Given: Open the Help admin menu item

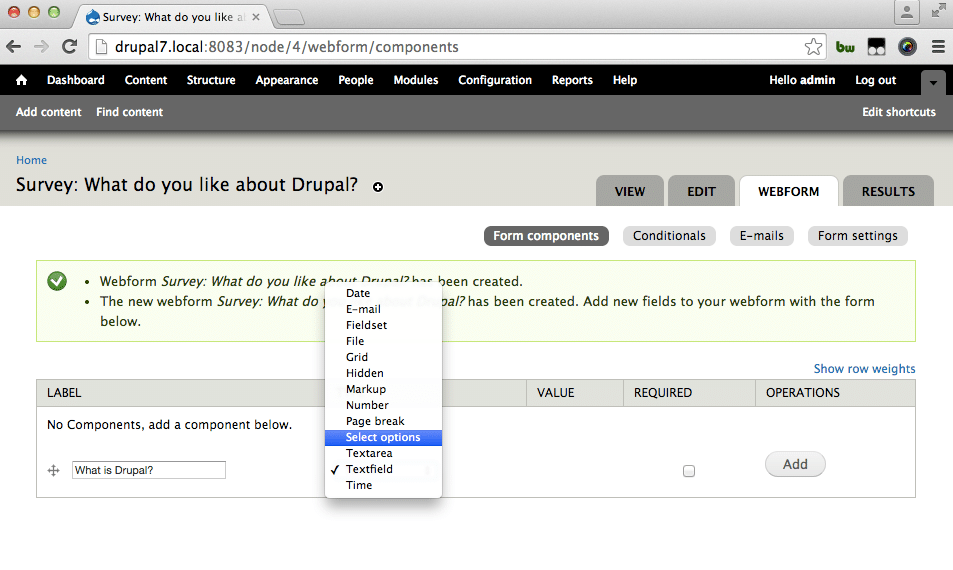Looking at the screenshot, I should tap(625, 80).
